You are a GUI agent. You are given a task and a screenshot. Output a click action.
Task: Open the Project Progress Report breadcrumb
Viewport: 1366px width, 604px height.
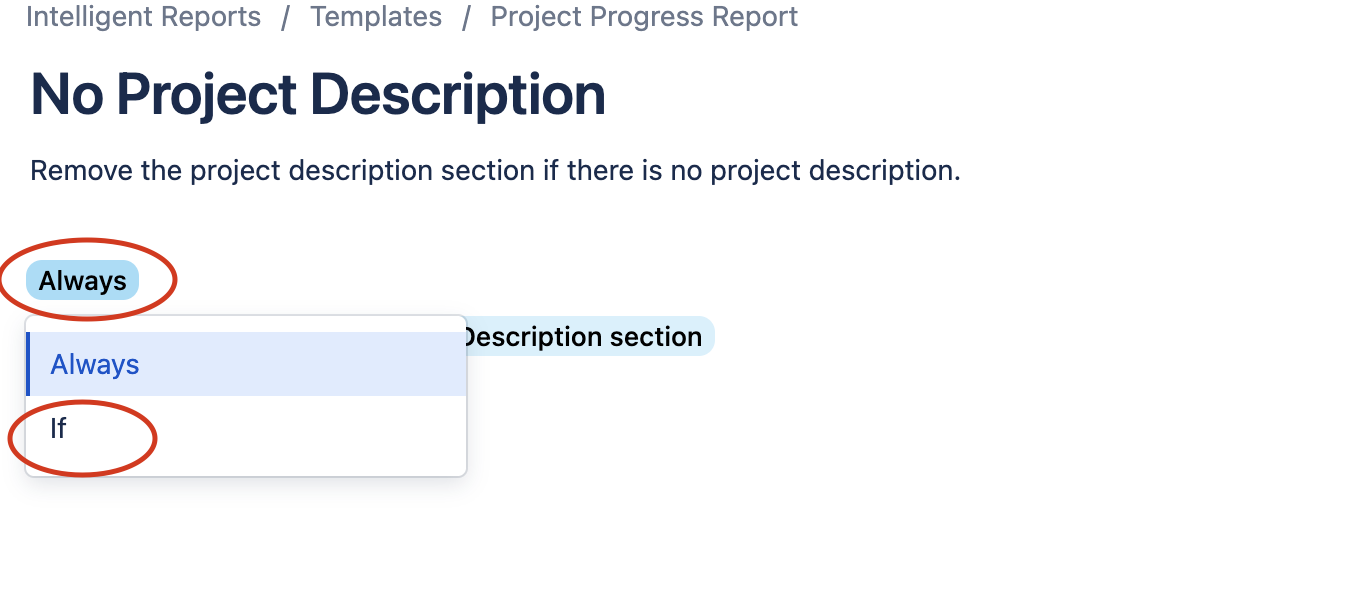(x=643, y=16)
